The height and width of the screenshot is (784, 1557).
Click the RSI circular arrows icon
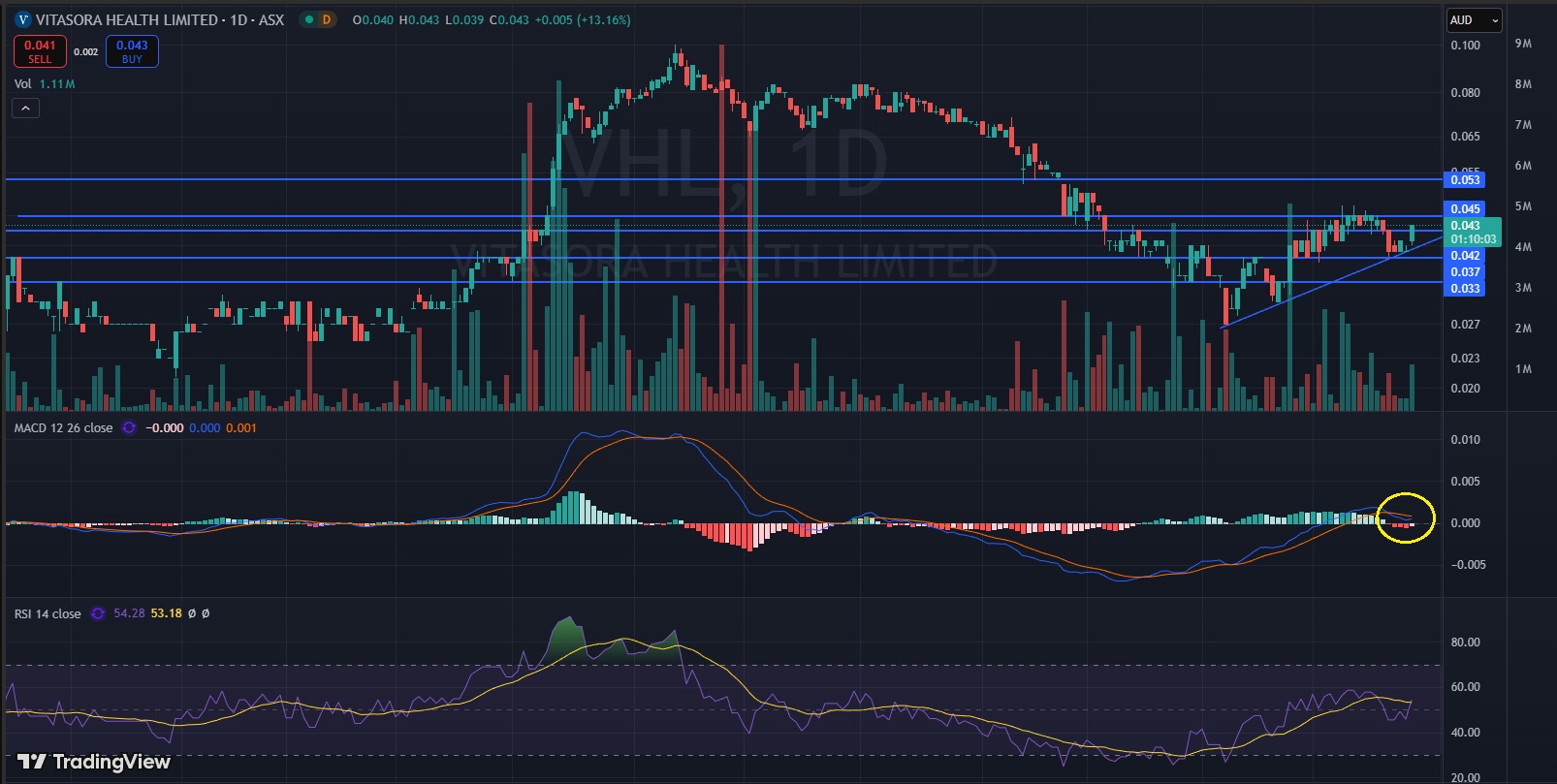tap(97, 613)
